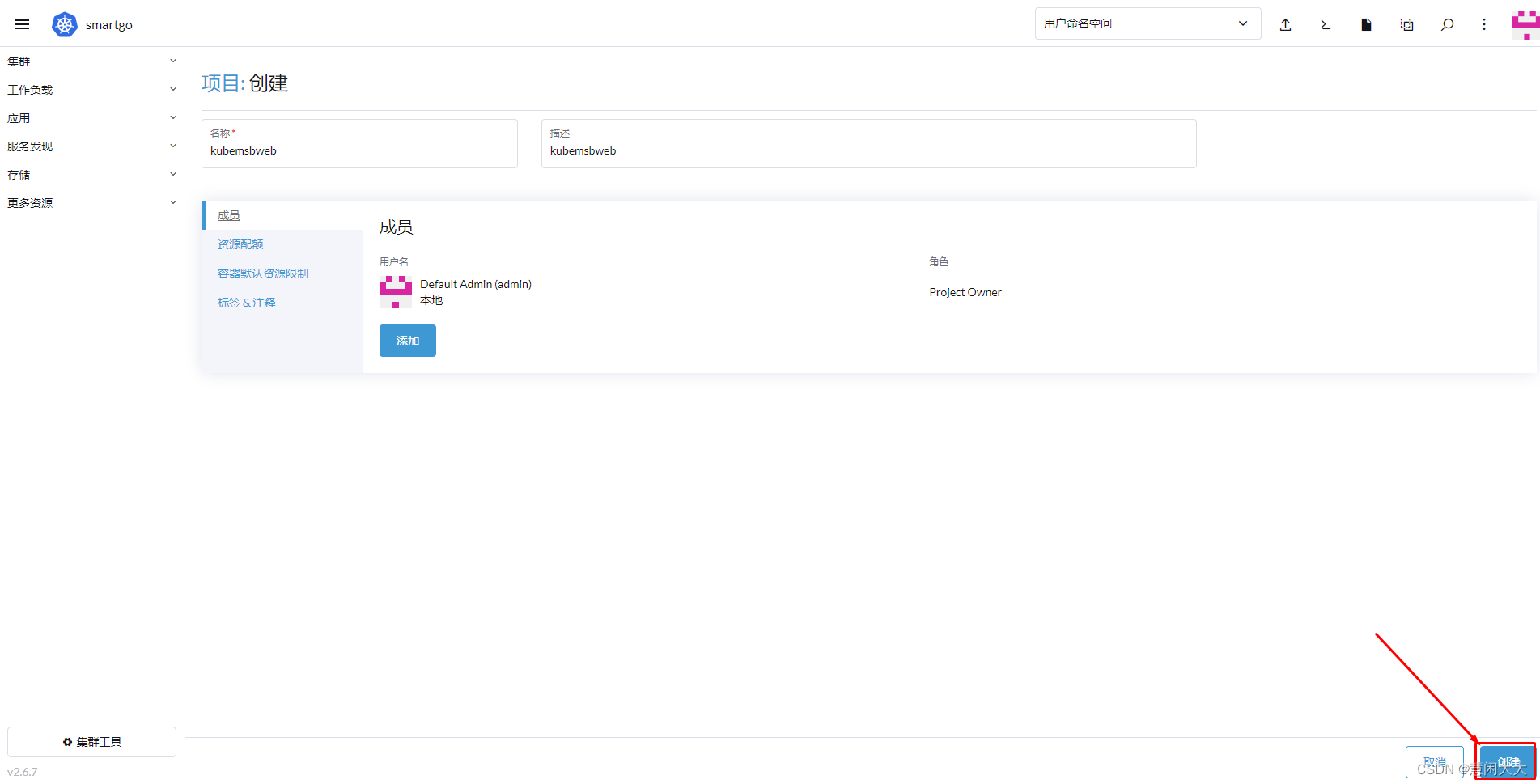
Task: Open the resource search icon
Action: [x=1447, y=24]
